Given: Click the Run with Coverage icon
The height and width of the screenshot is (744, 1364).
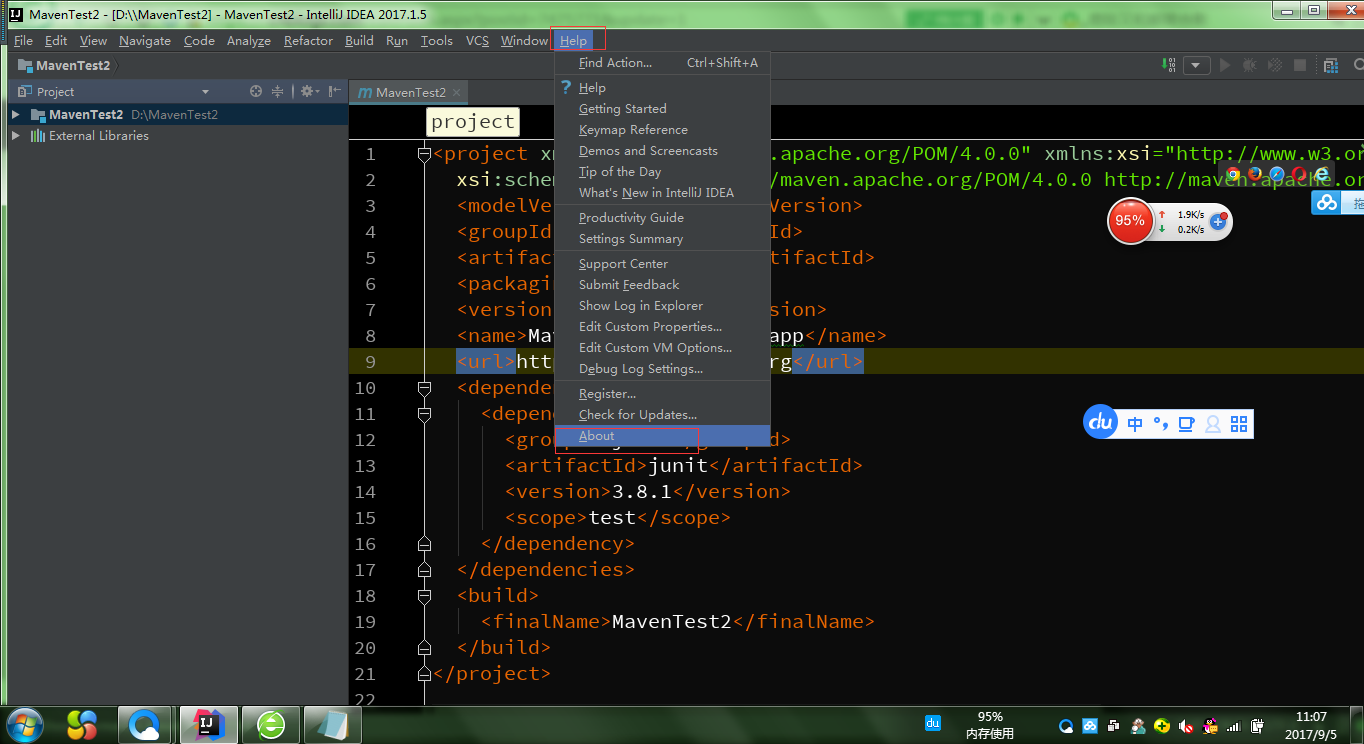Looking at the screenshot, I should click(x=1275, y=65).
